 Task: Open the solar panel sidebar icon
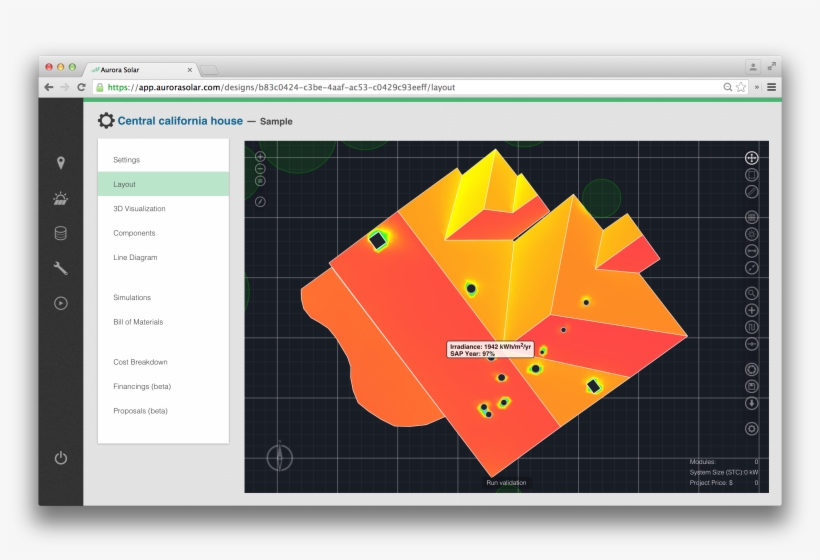click(60, 198)
